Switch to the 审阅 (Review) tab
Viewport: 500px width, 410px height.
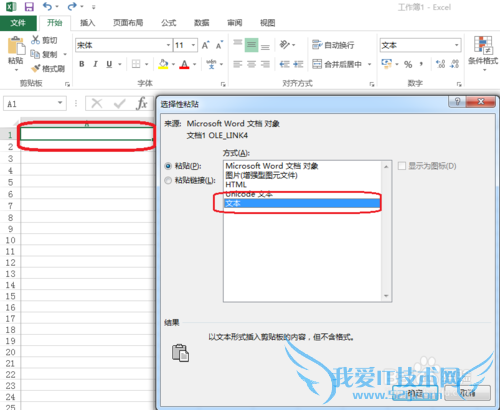click(x=235, y=23)
